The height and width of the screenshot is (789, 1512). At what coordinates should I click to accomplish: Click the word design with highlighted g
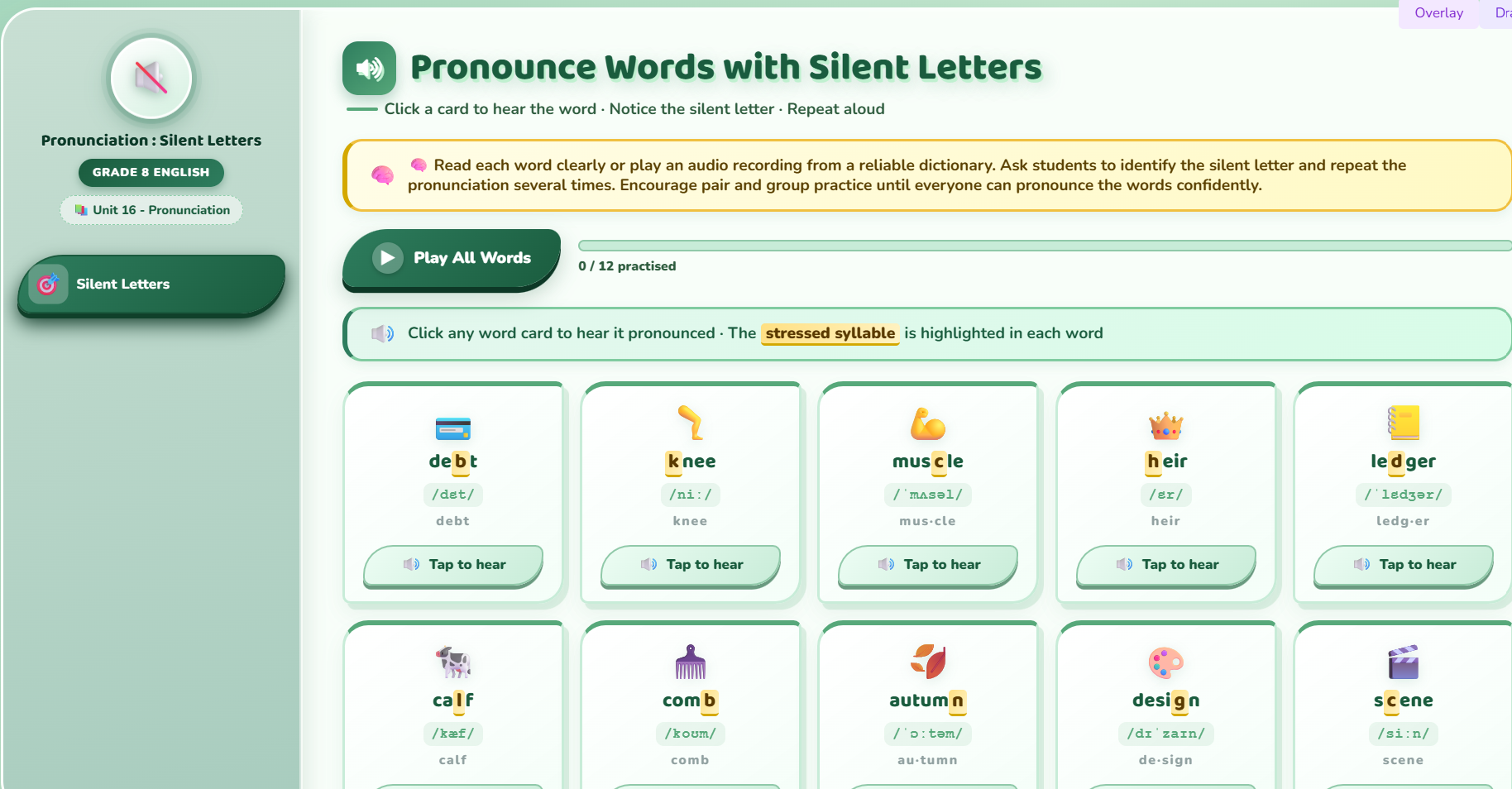1165,701
